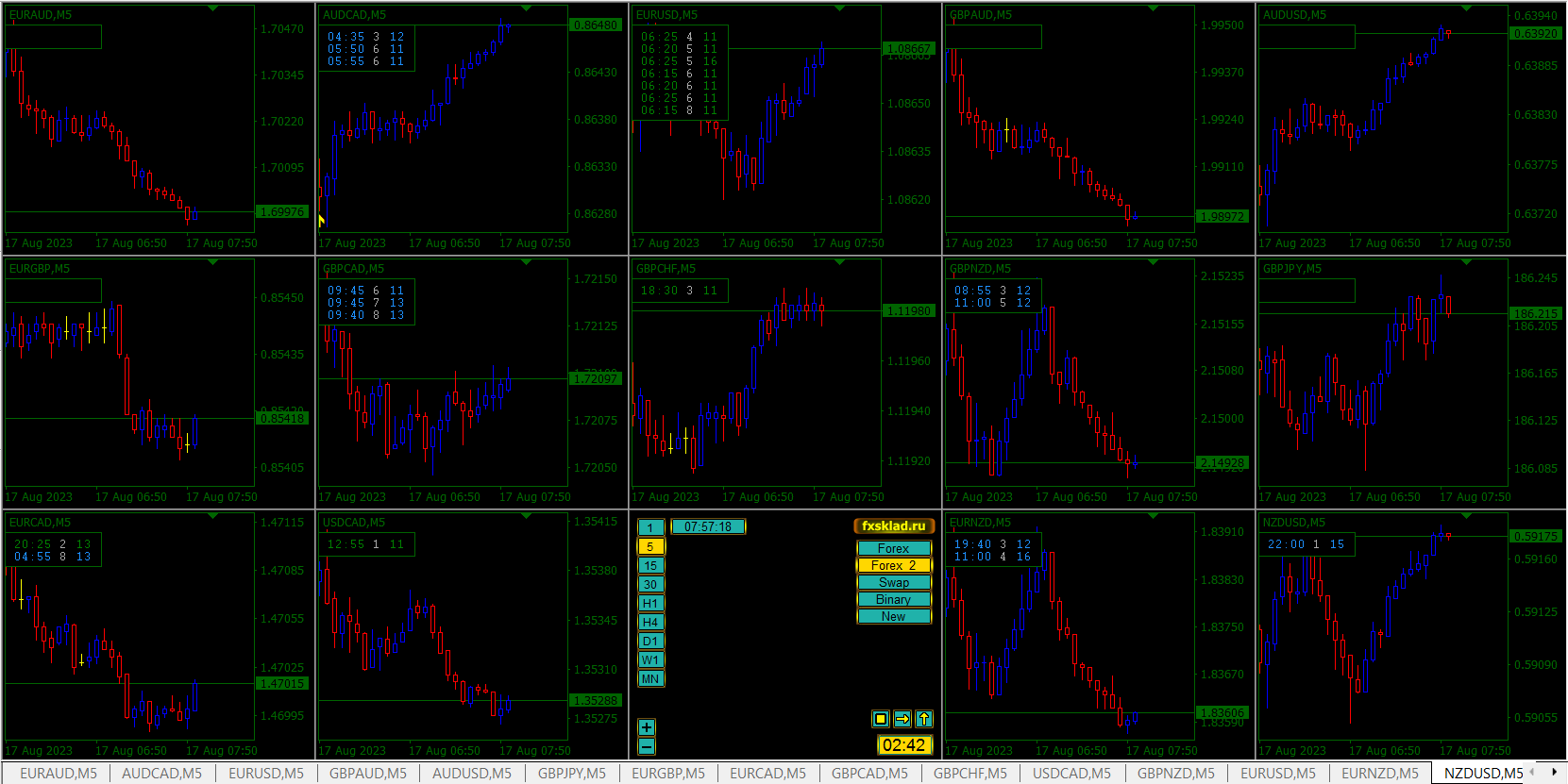Click the chart shift triangle on EURUSD chart
This screenshot has height=784, width=1568.
coord(840,8)
